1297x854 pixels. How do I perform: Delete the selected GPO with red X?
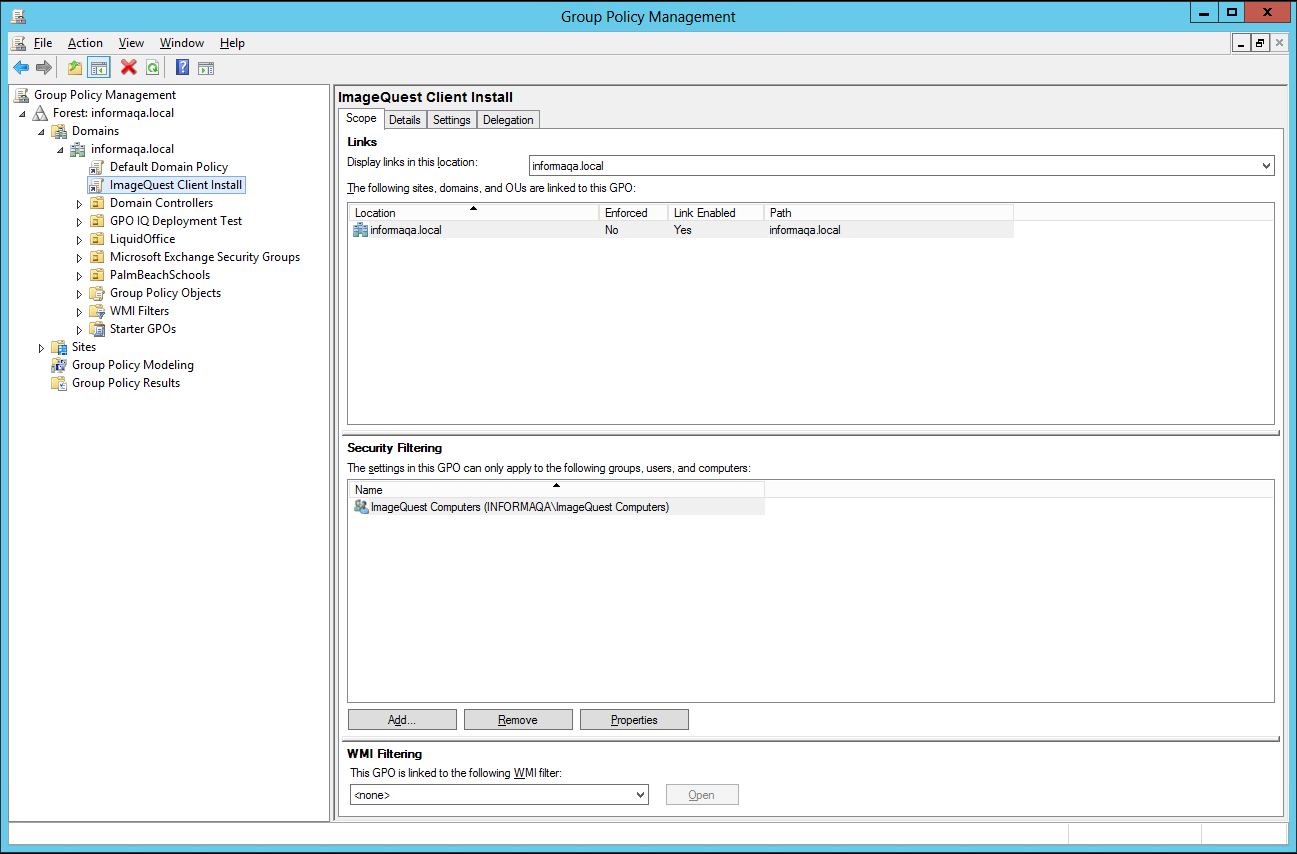click(128, 68)
